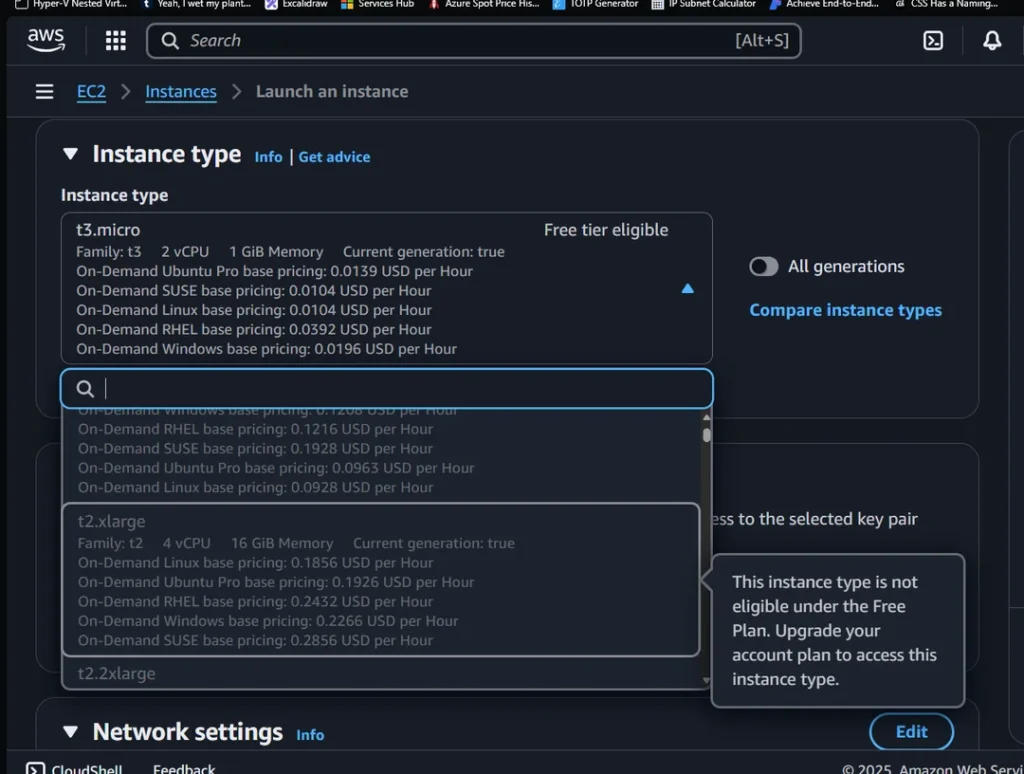
Task: Focus the AWS Search field
Action: pyautogui.click(x=473, y=40)
